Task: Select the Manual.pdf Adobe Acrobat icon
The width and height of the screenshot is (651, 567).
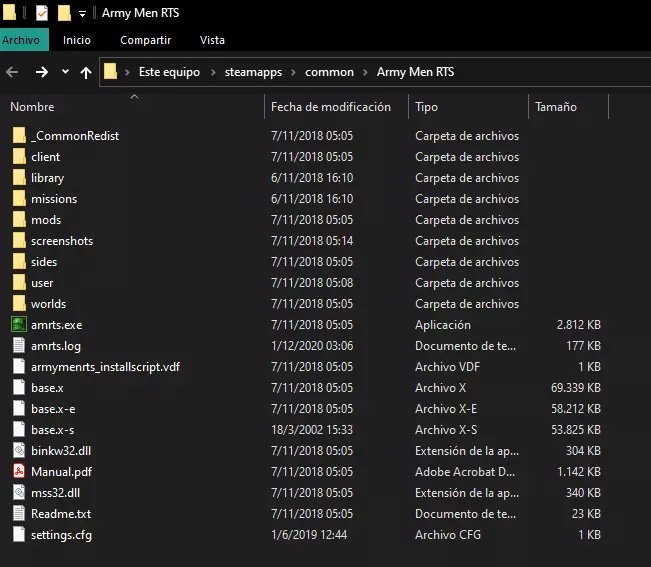Action: click(18, 472)
